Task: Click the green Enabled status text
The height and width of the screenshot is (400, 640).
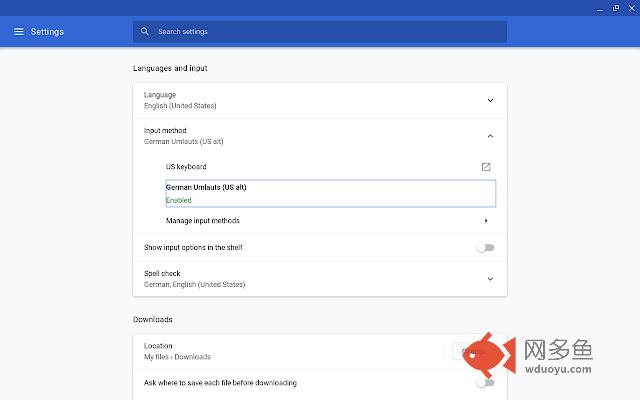Action: pos(179,200)
